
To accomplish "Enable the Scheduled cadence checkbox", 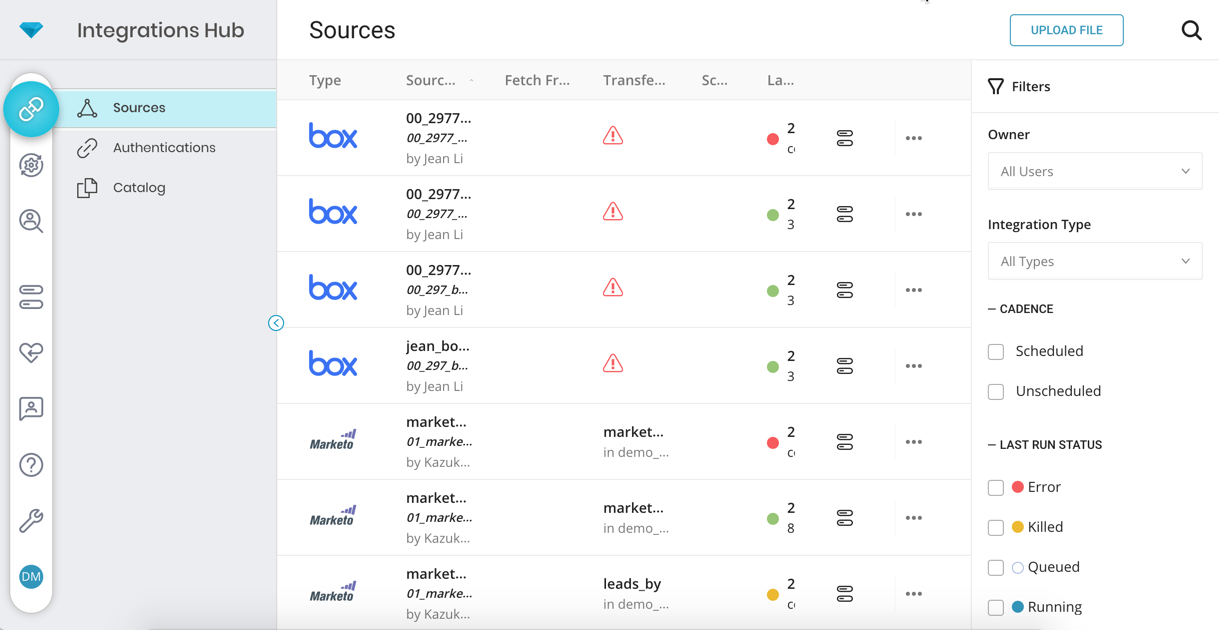I will click(x=996, y=351).
